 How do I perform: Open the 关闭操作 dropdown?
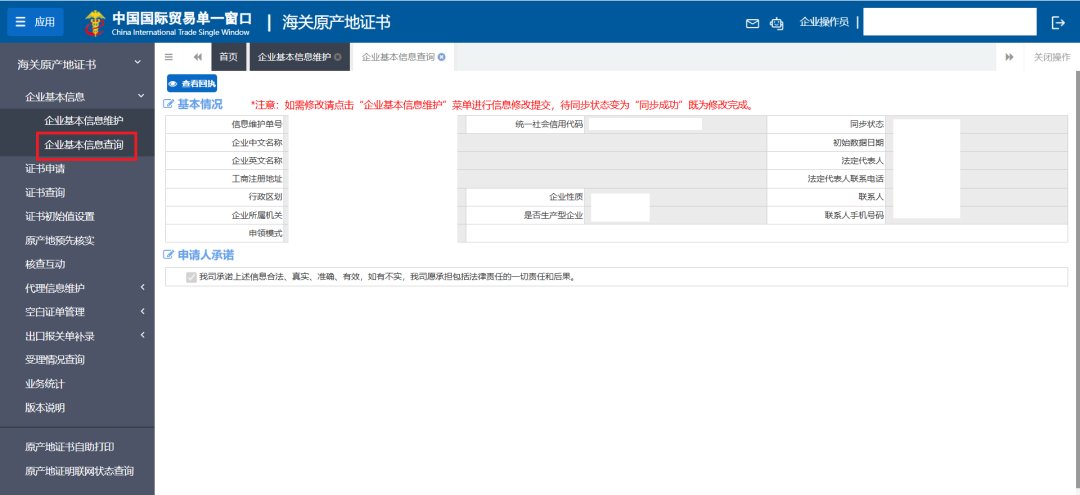1052,57
